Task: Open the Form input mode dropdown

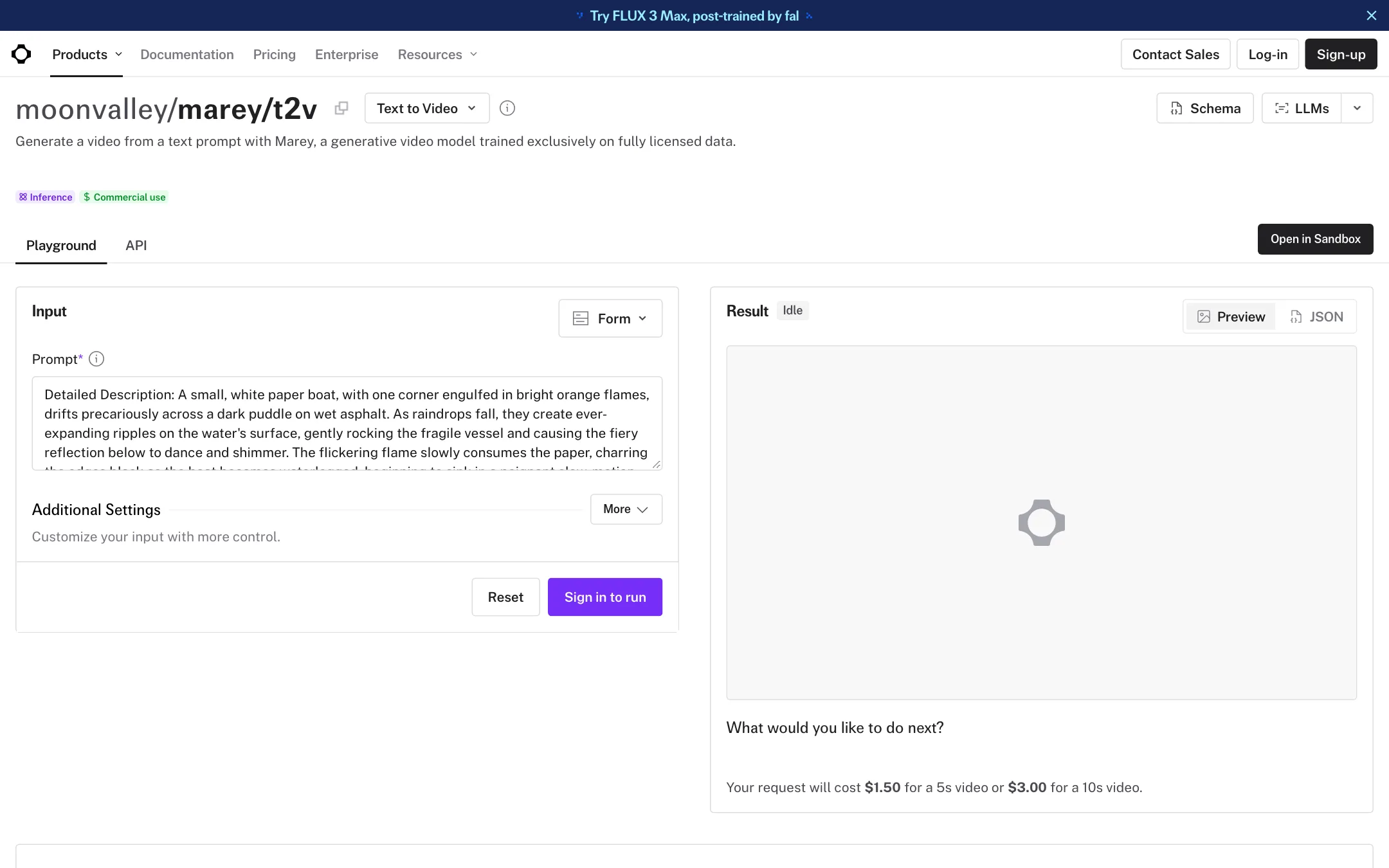Action: tap(610, 318)
